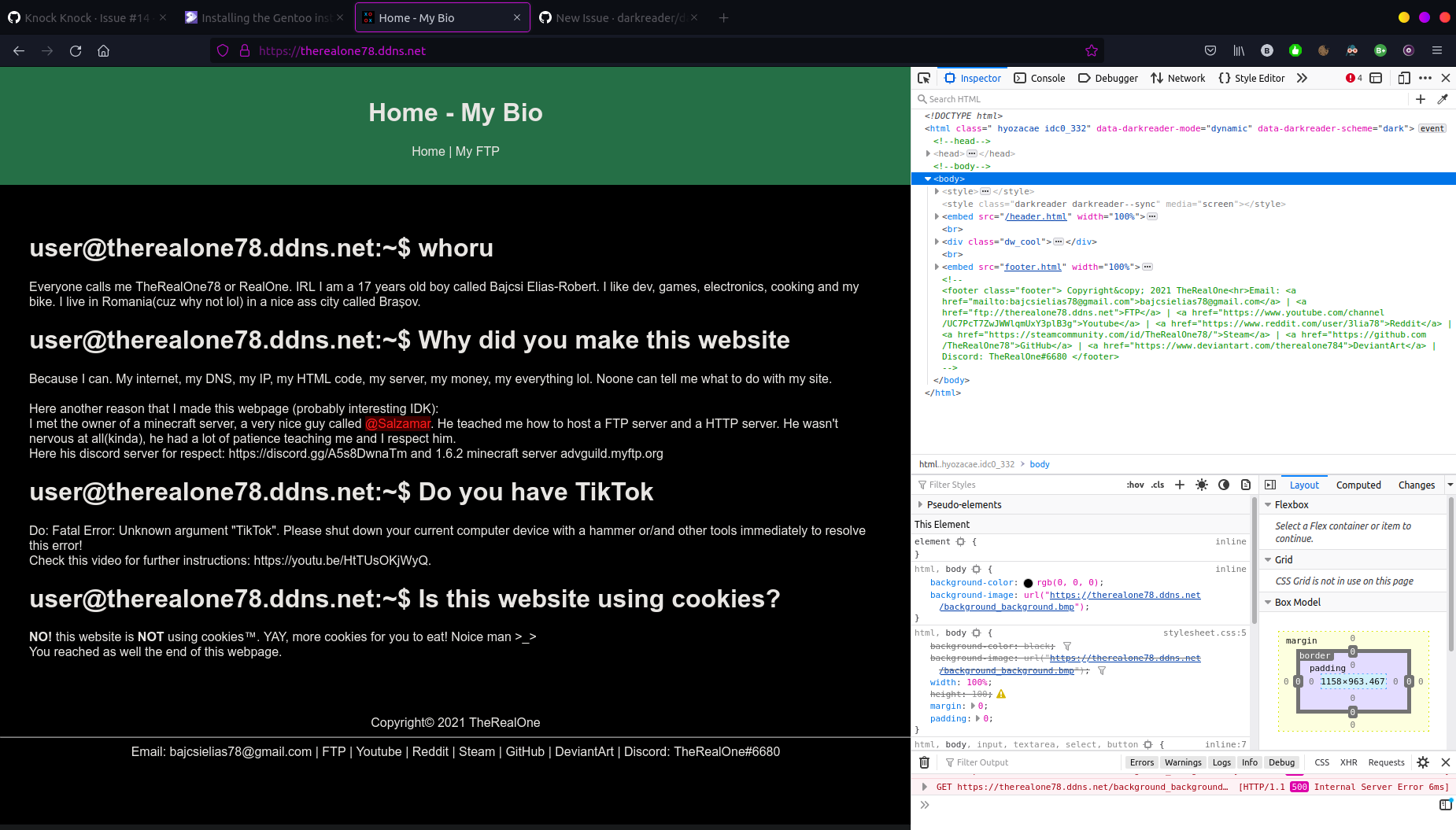This screenshot has height=830, width=1456.
Task: Activate the eyedropper color picker
Action: coord(1443,99)
